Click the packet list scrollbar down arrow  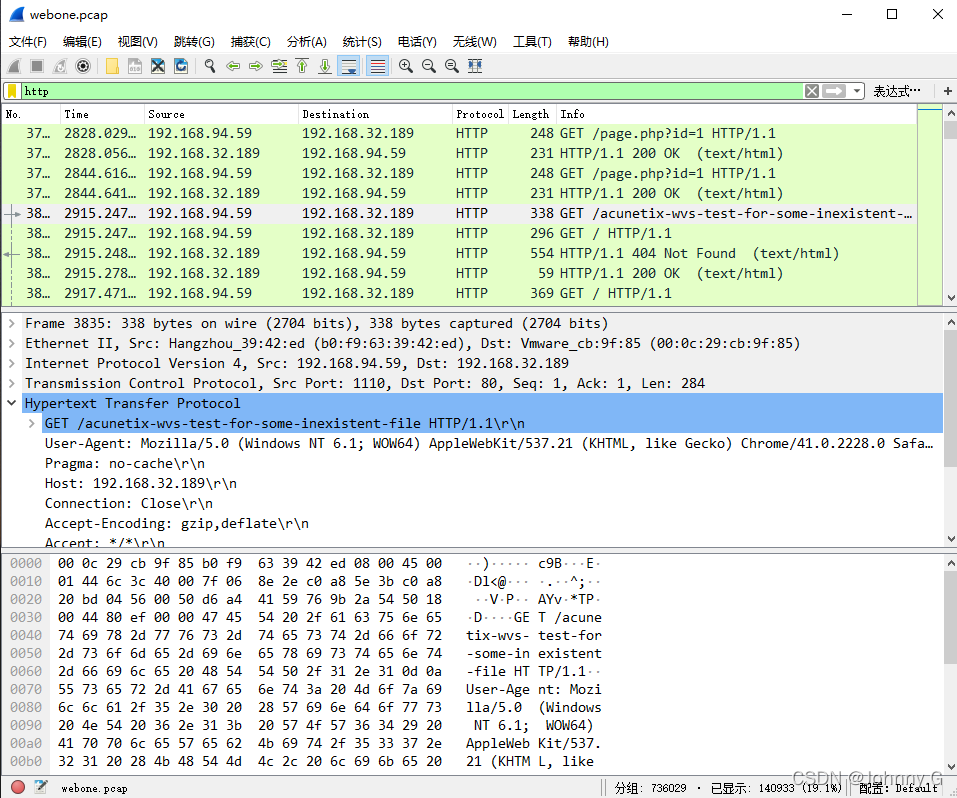950,298
